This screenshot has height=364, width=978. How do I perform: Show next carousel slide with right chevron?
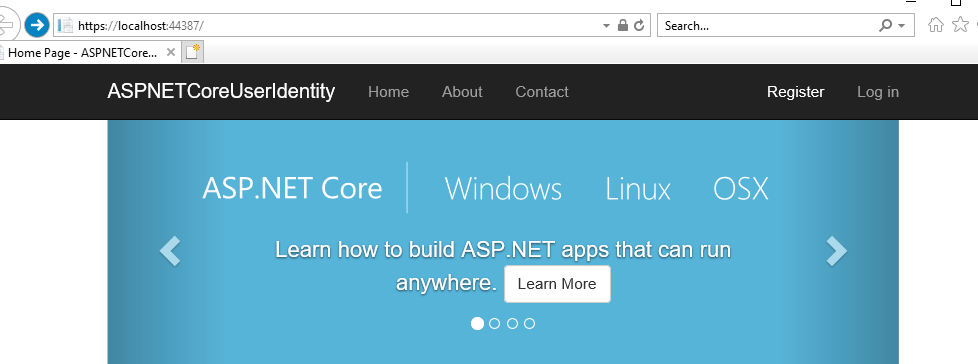point(836,251)
